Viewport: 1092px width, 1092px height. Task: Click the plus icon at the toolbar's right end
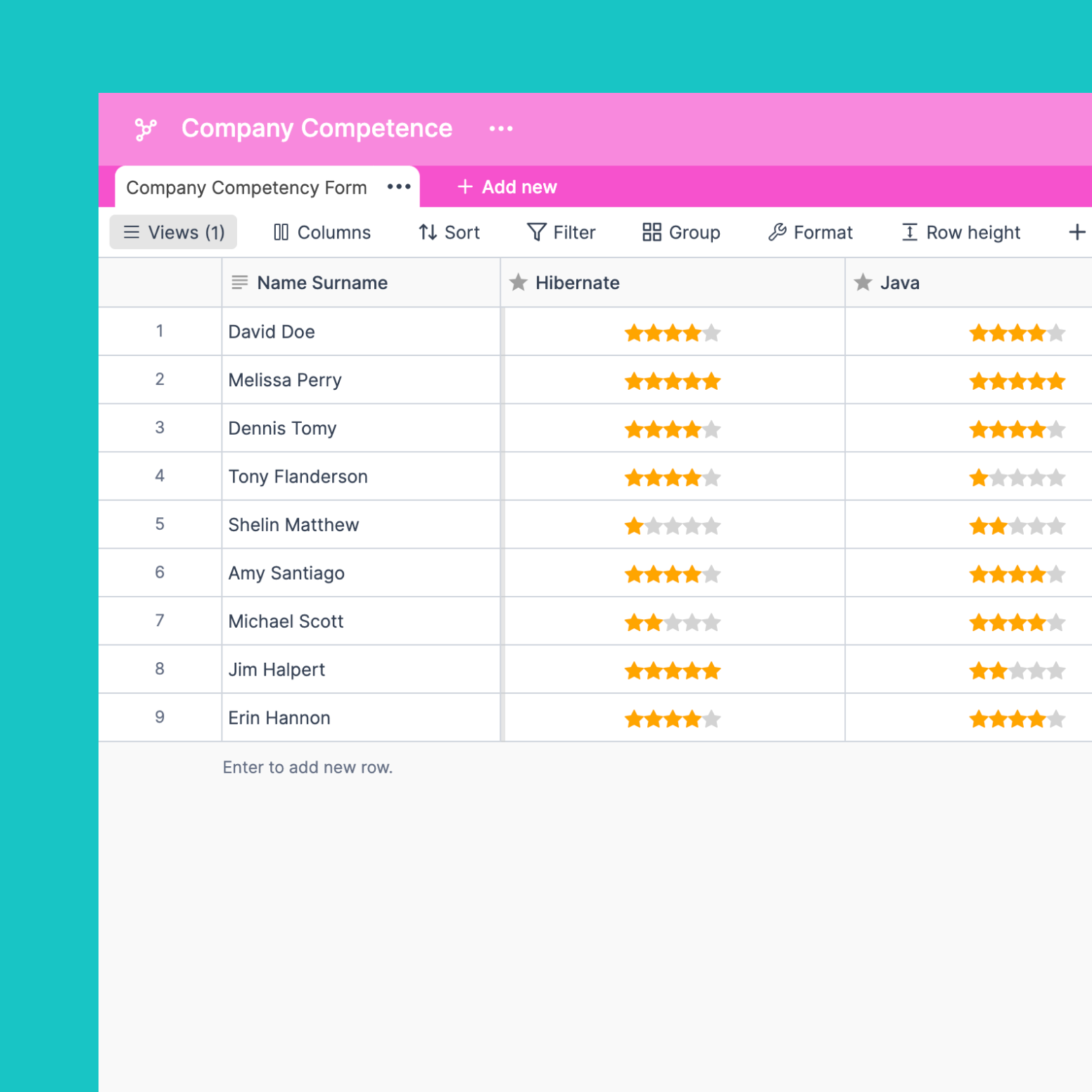pos(1077,232)
